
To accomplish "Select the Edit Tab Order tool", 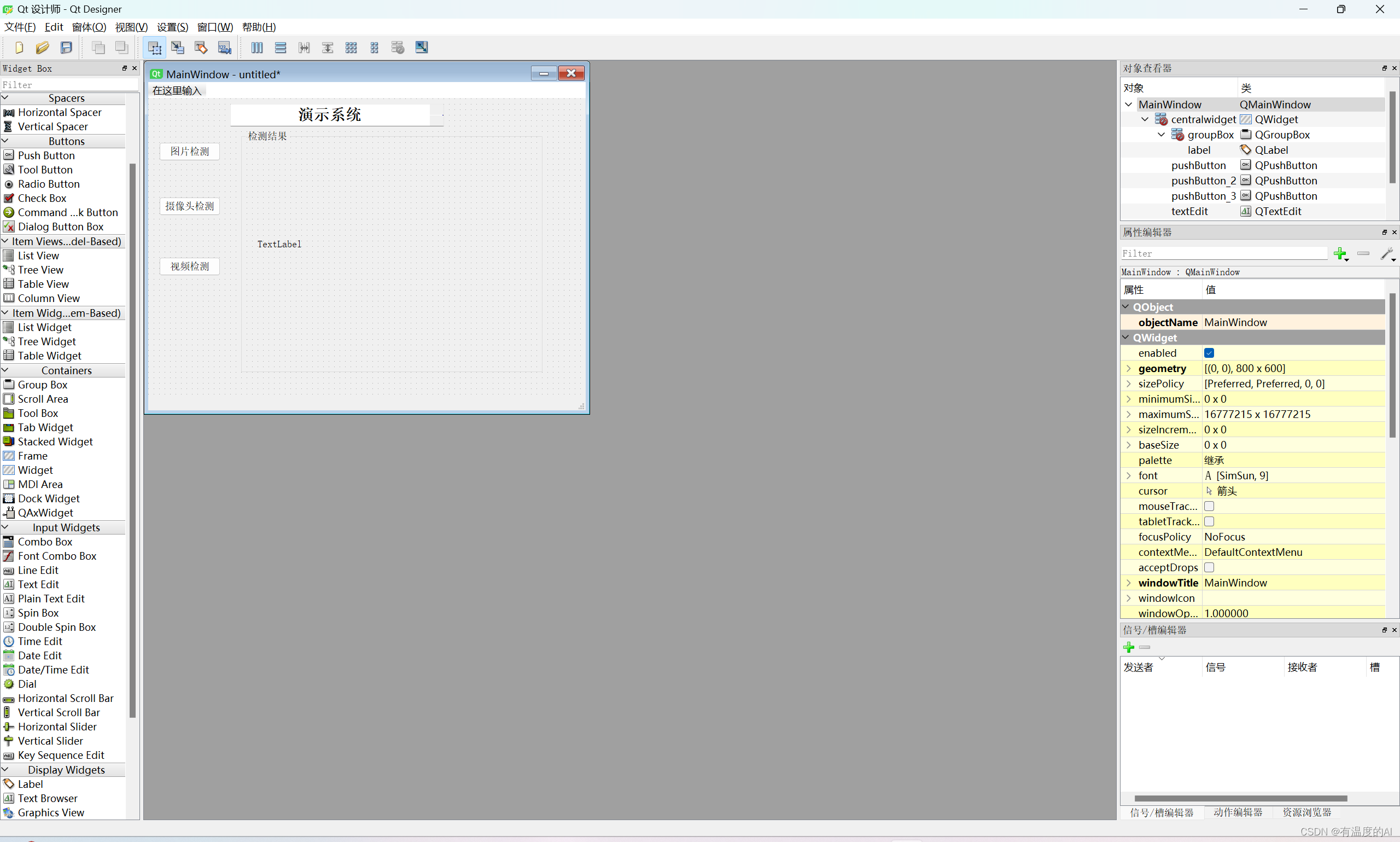I will 225,48.
